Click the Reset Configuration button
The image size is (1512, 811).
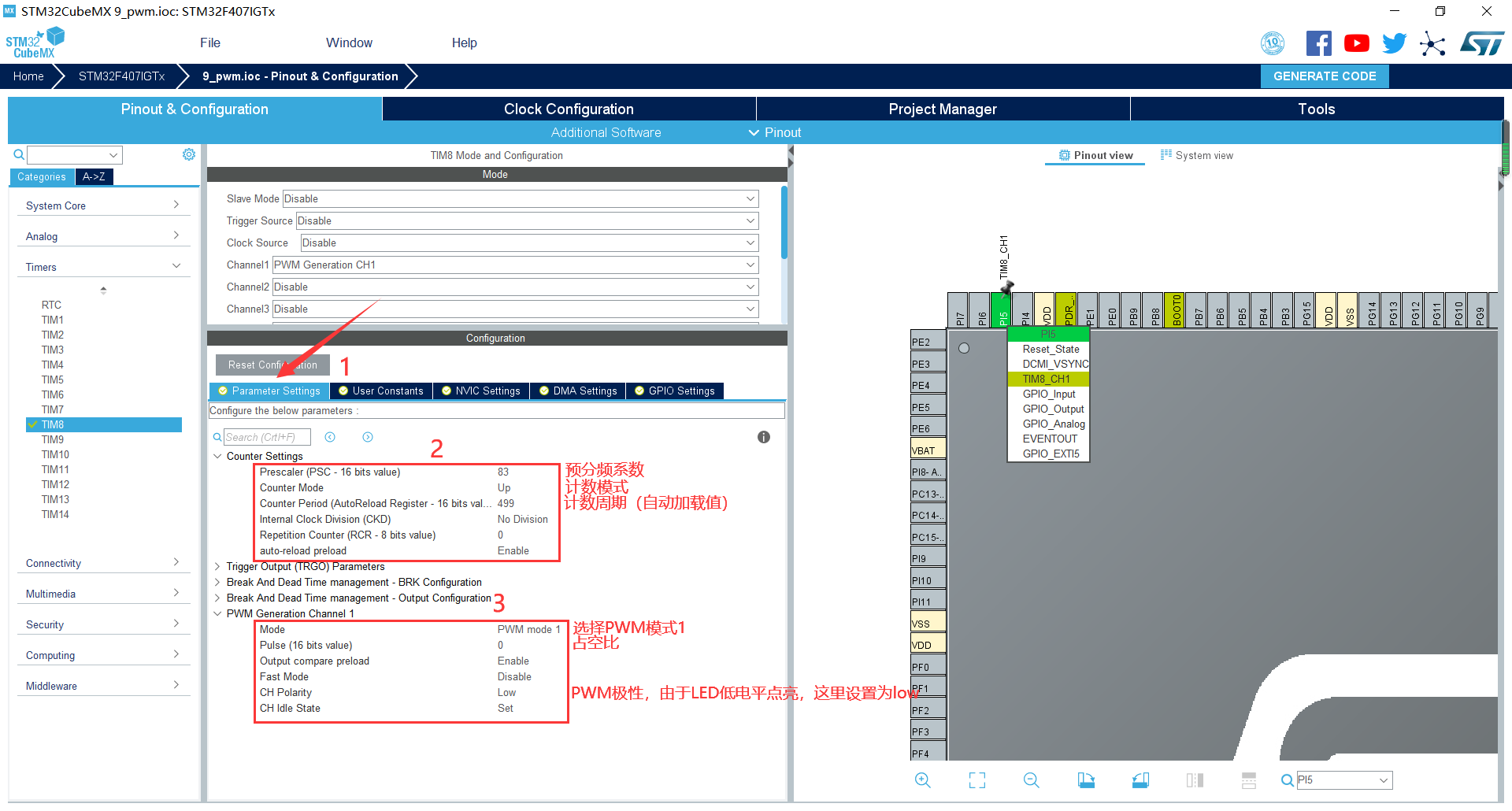click(x=272, y=365)
